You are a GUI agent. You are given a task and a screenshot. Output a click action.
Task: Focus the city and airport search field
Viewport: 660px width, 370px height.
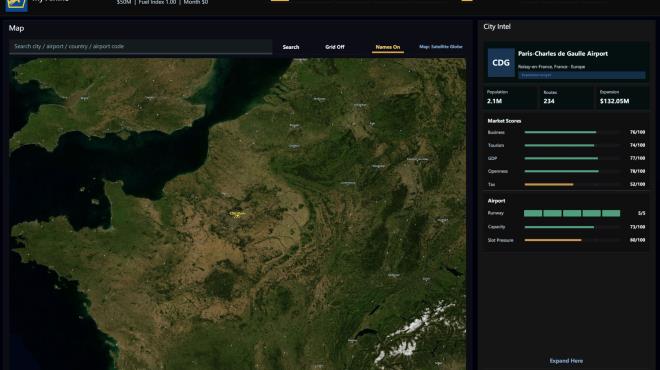141,46
